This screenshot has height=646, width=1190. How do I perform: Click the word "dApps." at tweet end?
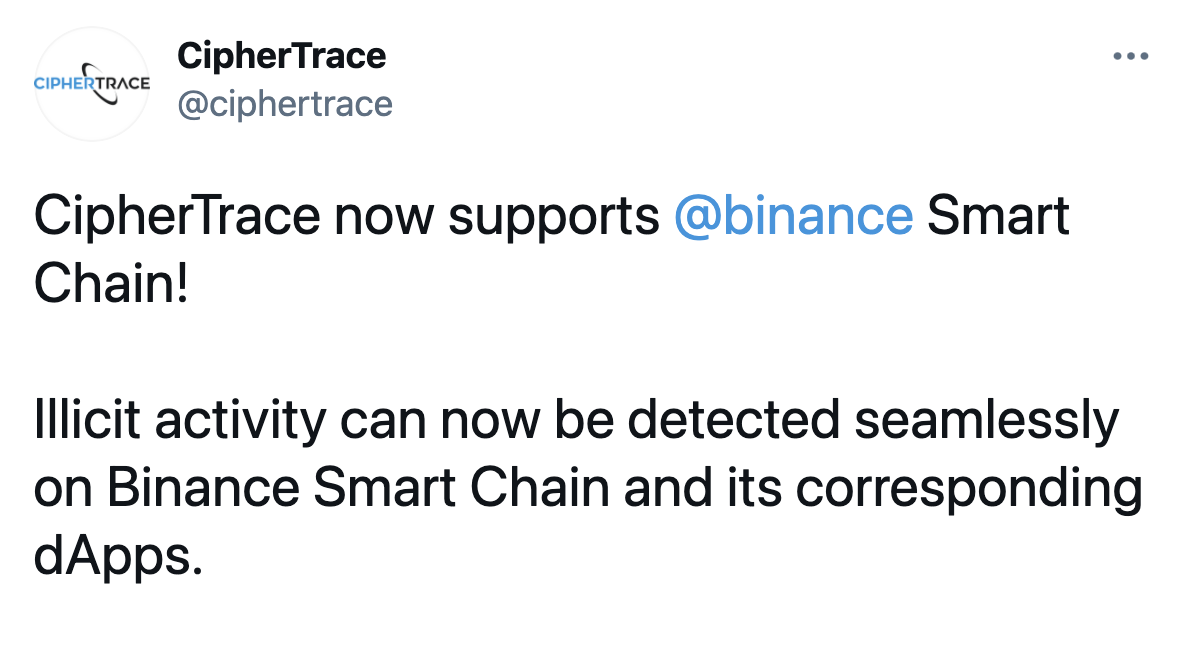tap(118, 558)
